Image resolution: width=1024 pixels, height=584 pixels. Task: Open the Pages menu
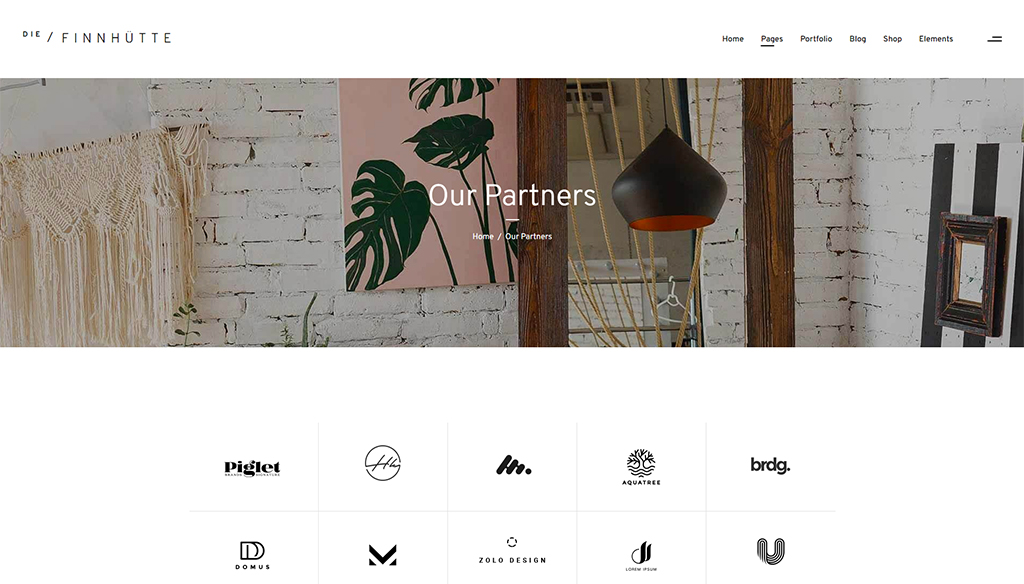tap(771, 39)
